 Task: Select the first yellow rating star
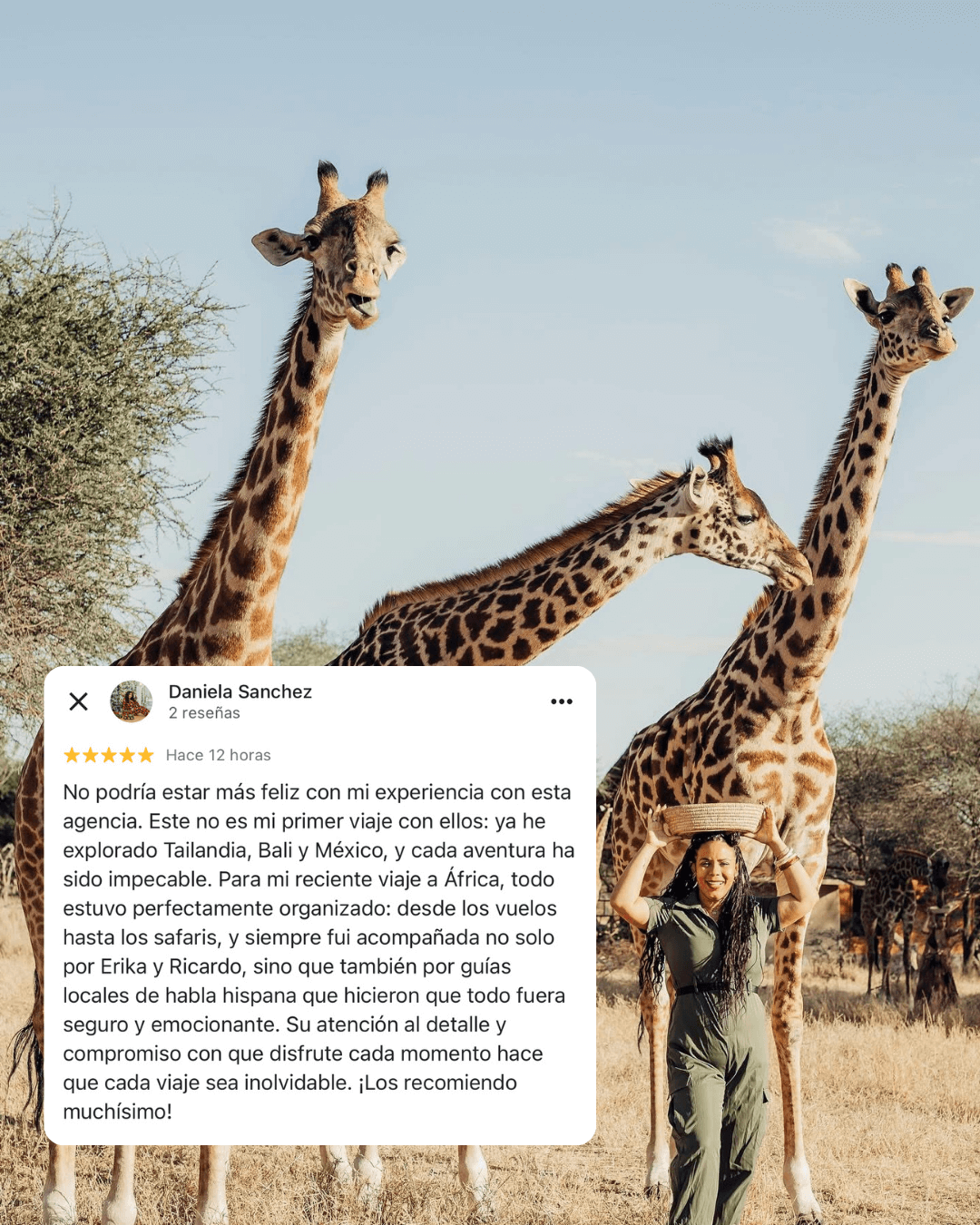72,755
